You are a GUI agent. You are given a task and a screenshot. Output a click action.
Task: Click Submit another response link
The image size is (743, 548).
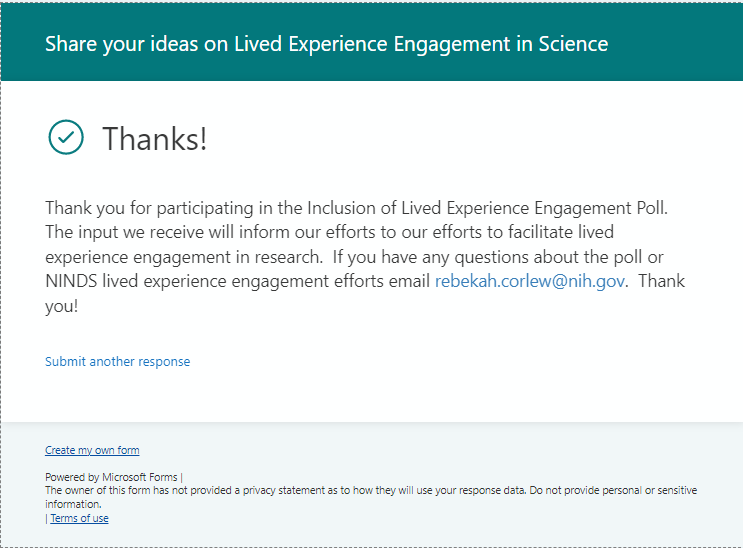[x=117, y=362]
